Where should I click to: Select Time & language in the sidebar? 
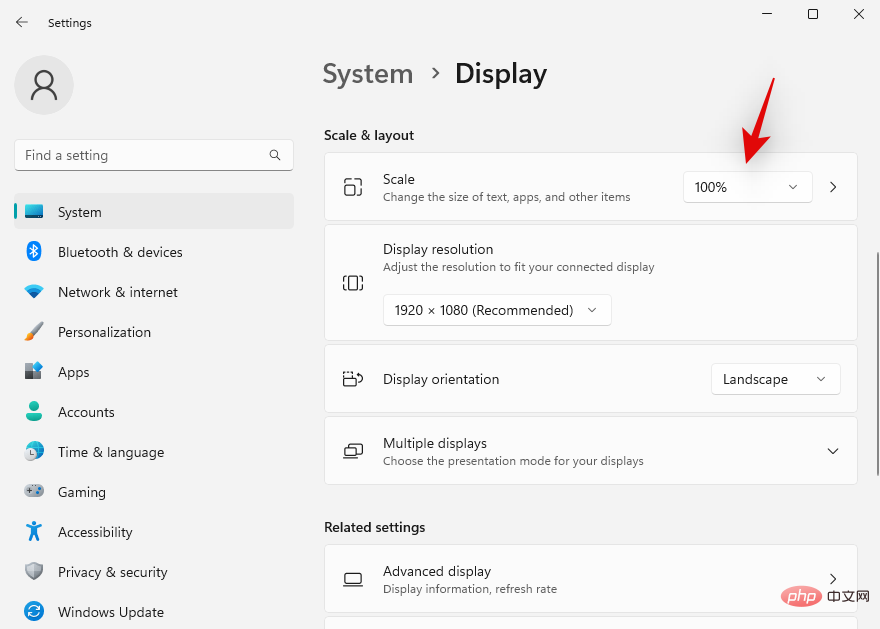pos(110,452)
